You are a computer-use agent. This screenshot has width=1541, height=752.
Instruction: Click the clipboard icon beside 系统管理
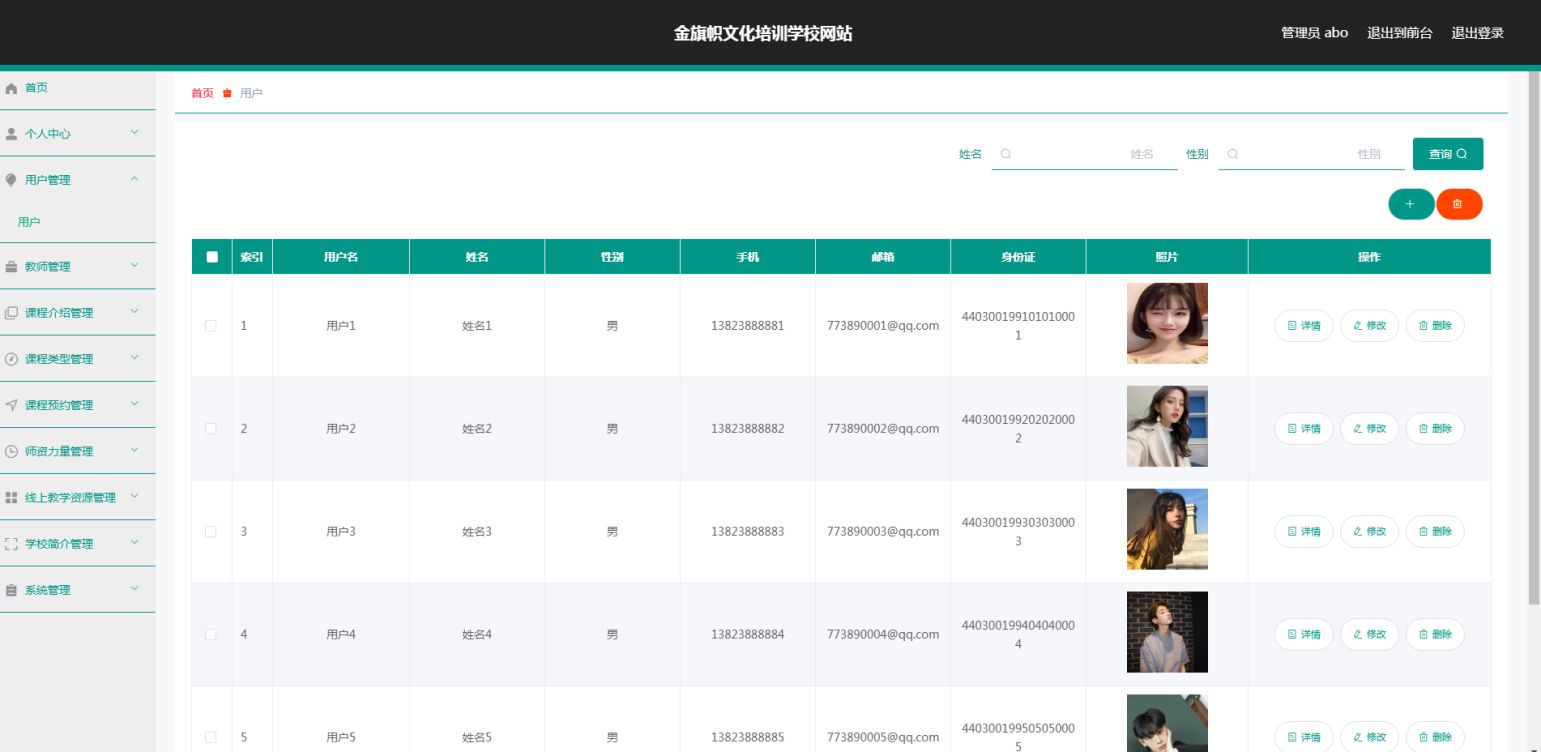[x=12, y=590]
